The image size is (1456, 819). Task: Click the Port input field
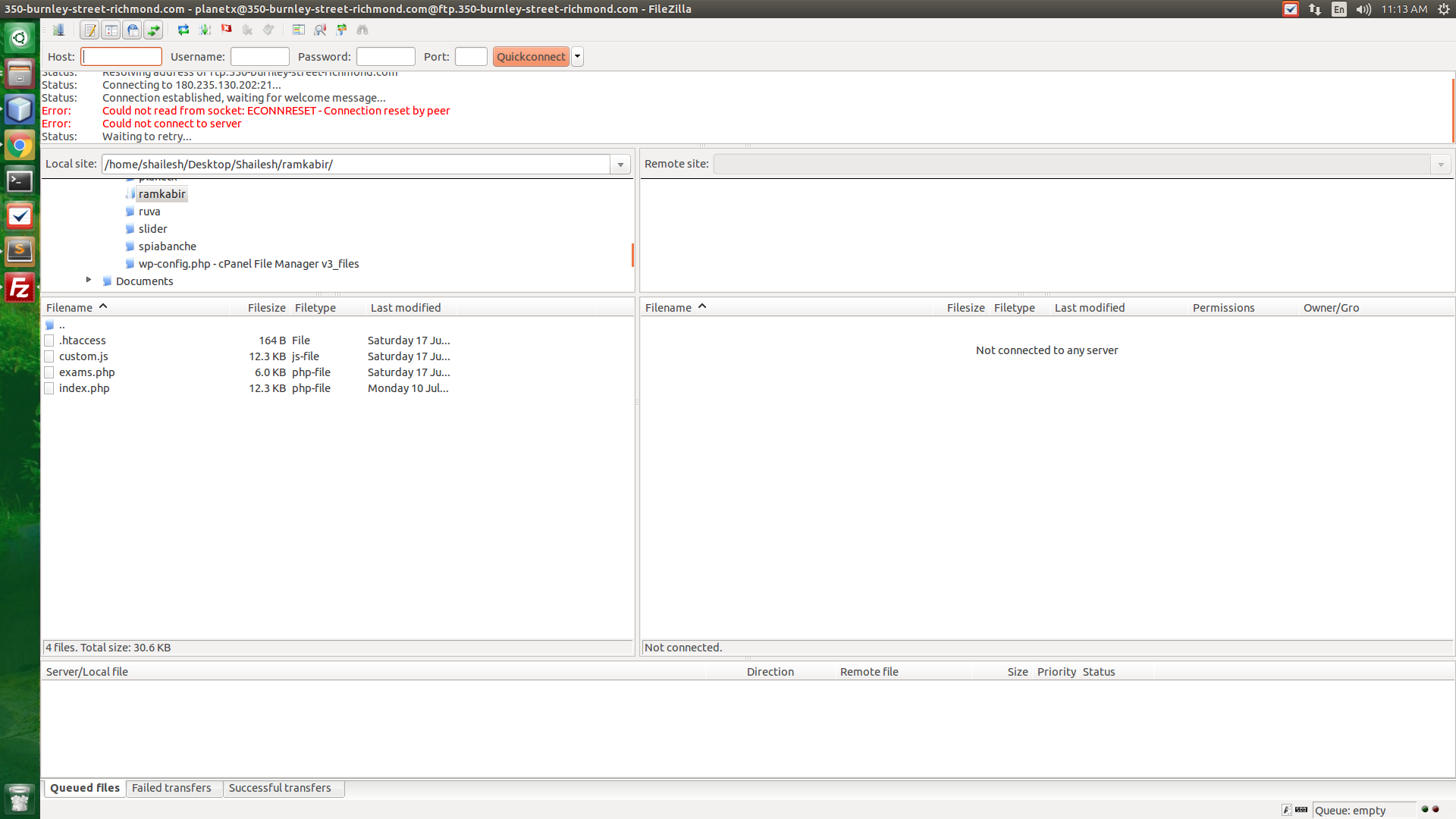[471, 57]
